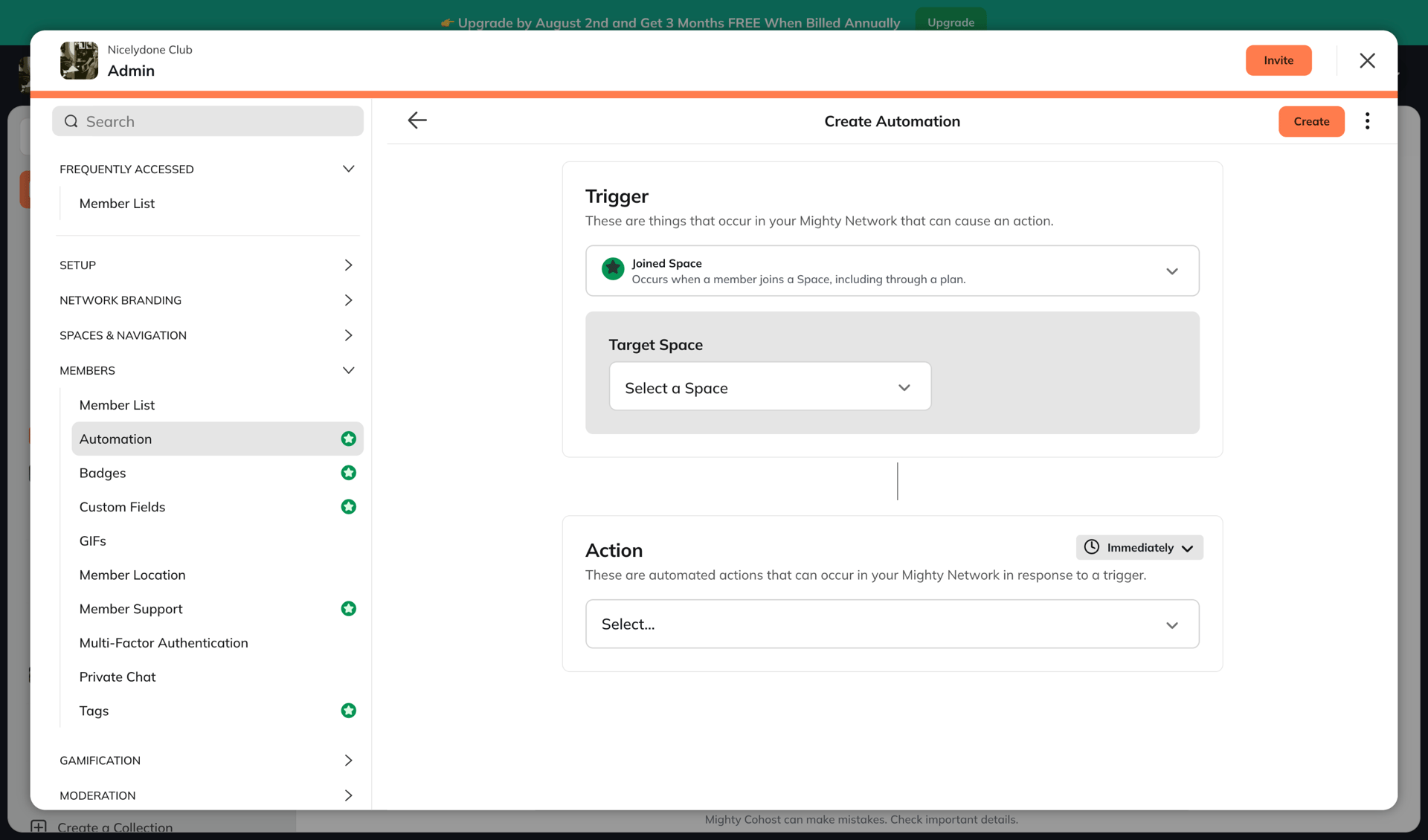The image size is (1428, 840).
Task: Open the trigger type dropdown chevron
Action: click(x=1172, y=271)
